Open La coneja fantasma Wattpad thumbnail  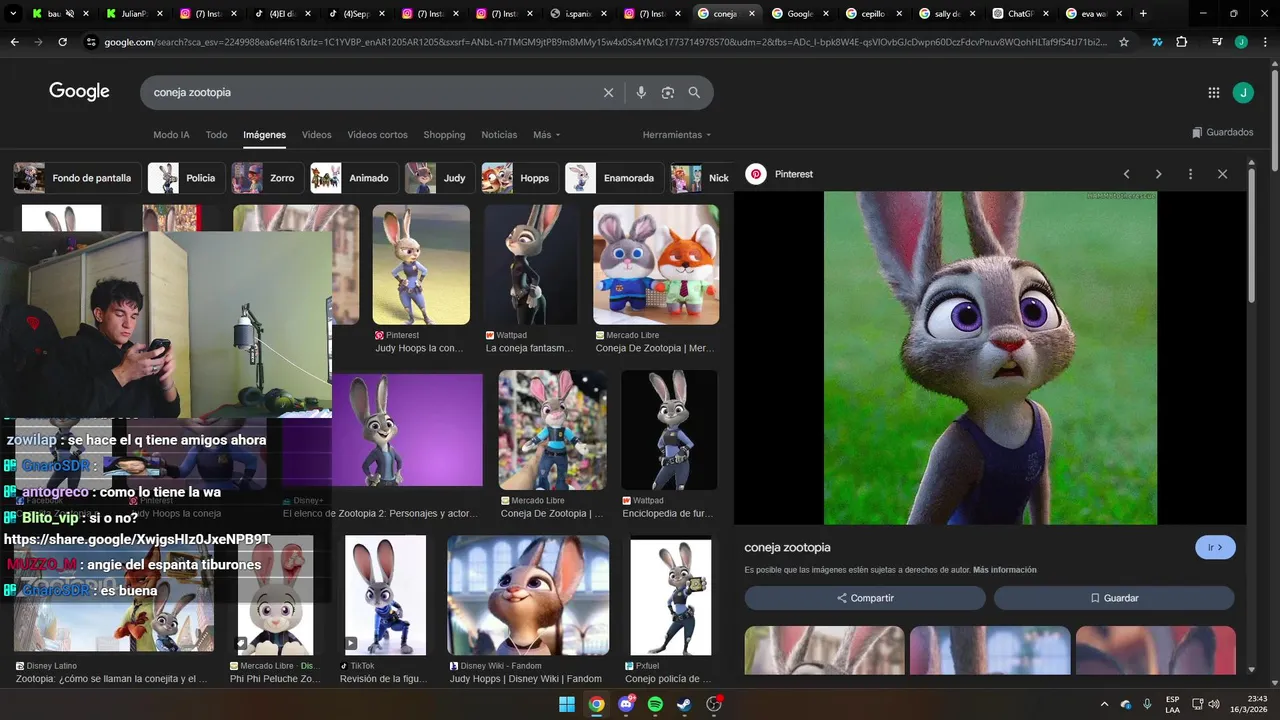[x=531, y=265]
